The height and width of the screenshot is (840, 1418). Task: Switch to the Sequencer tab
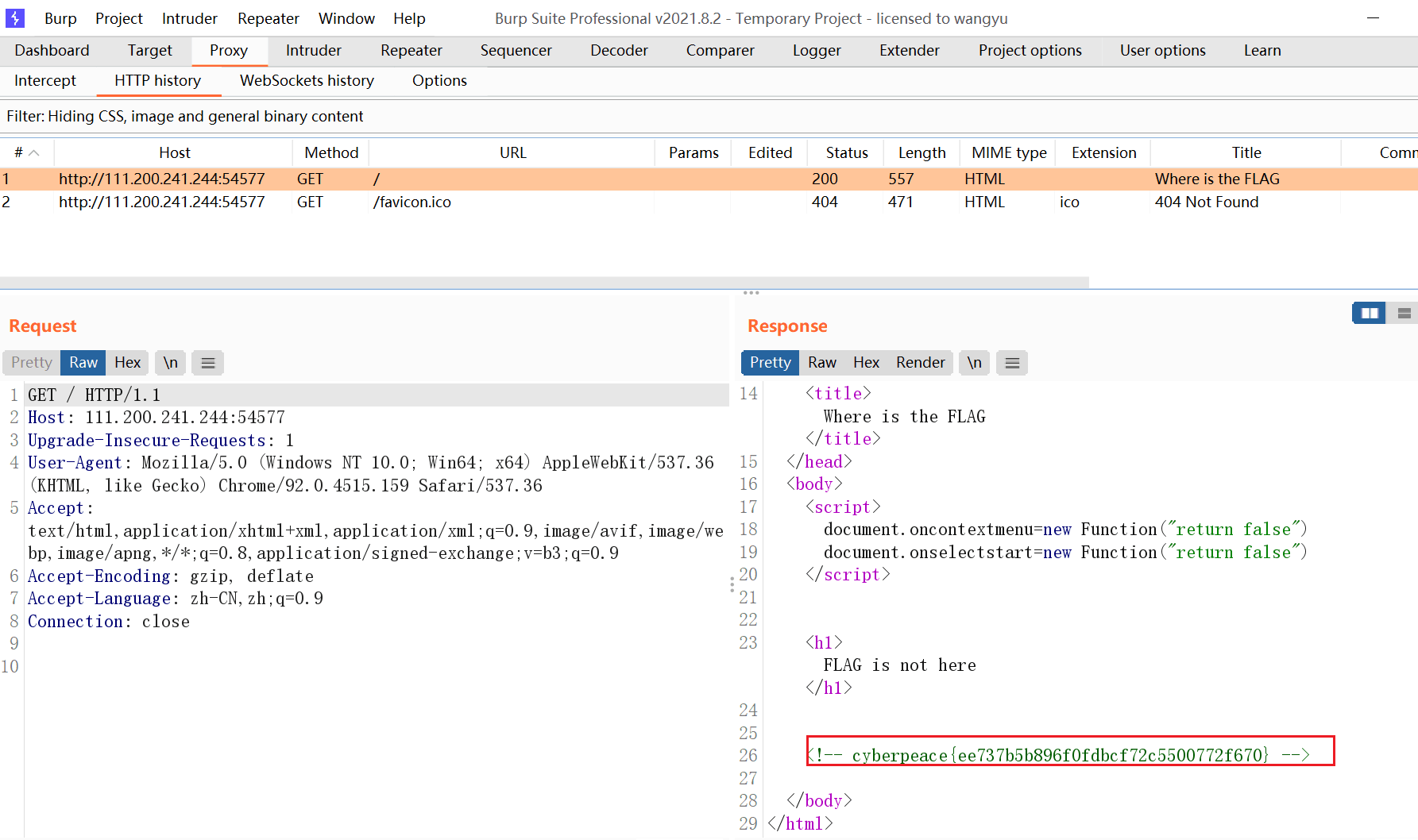[x=516, y=50]
